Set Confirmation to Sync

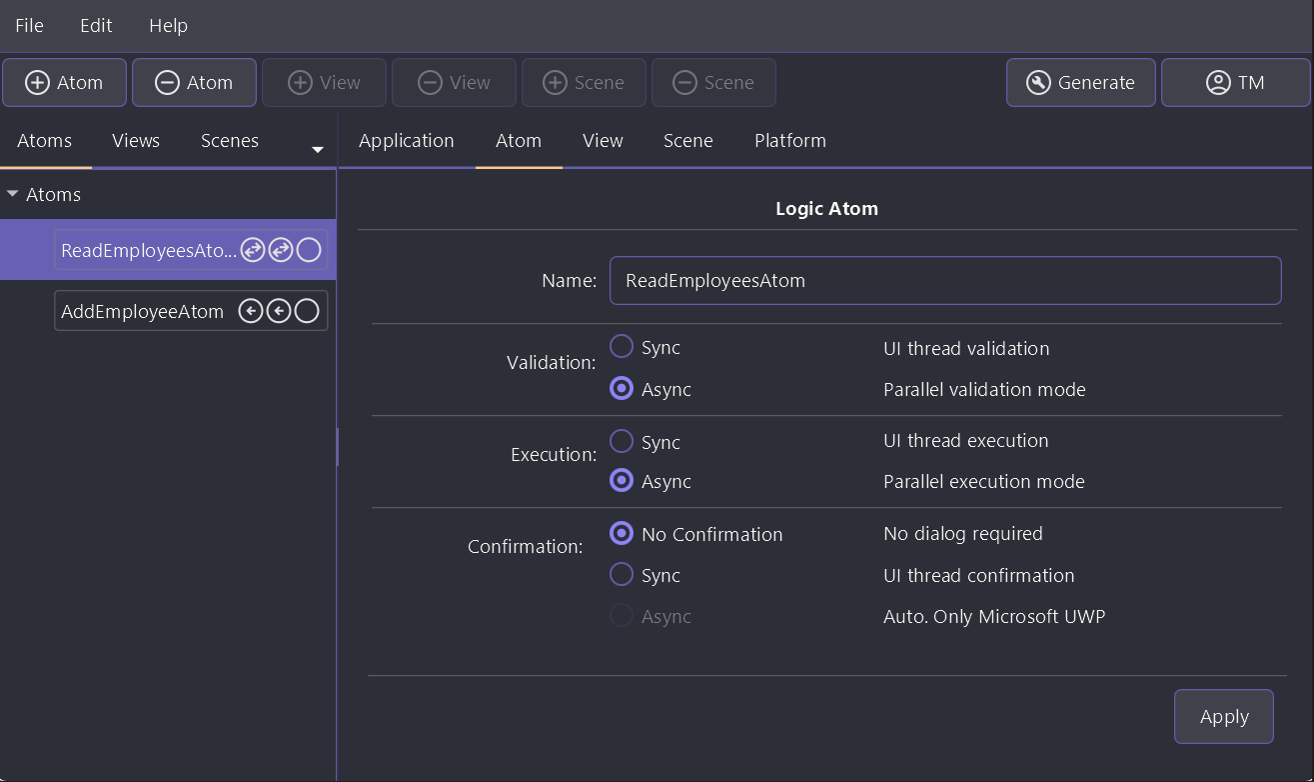[622, 575]
